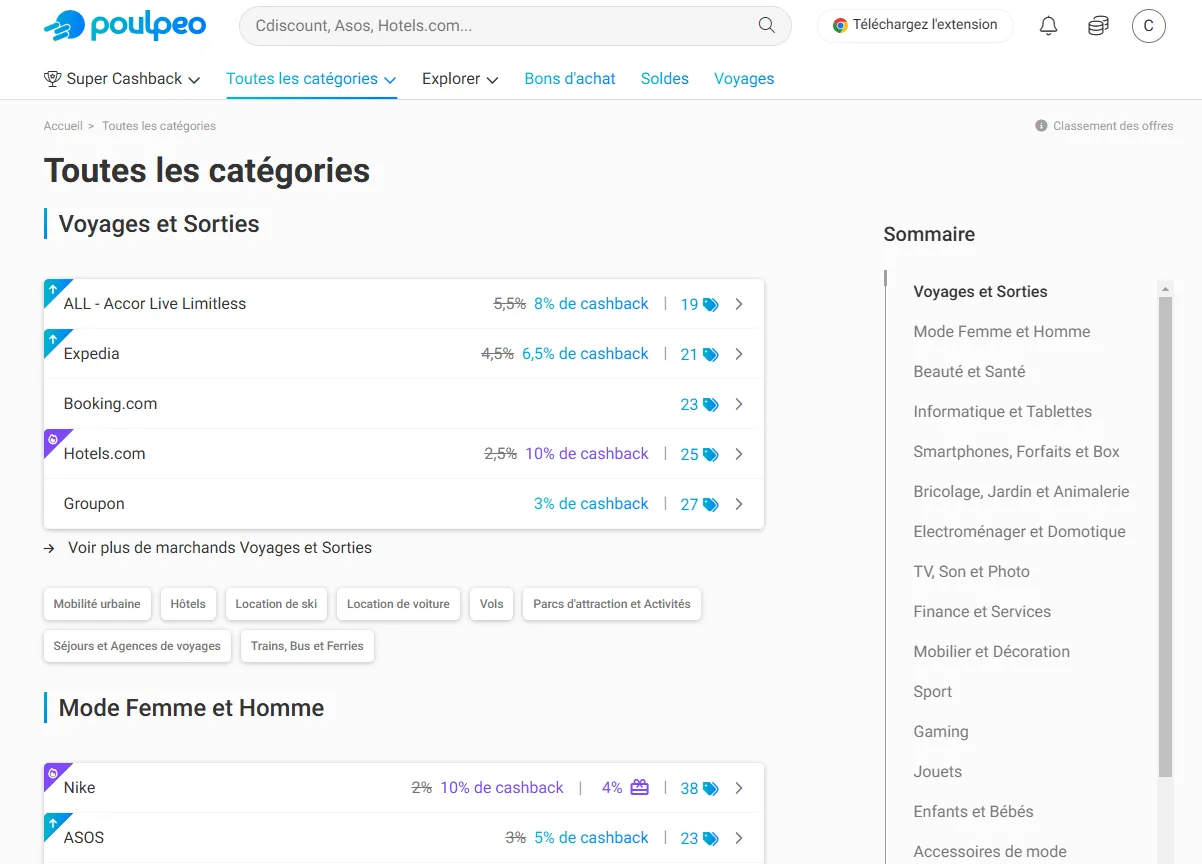Click the tag icon in Nike row

pos(711,788)
